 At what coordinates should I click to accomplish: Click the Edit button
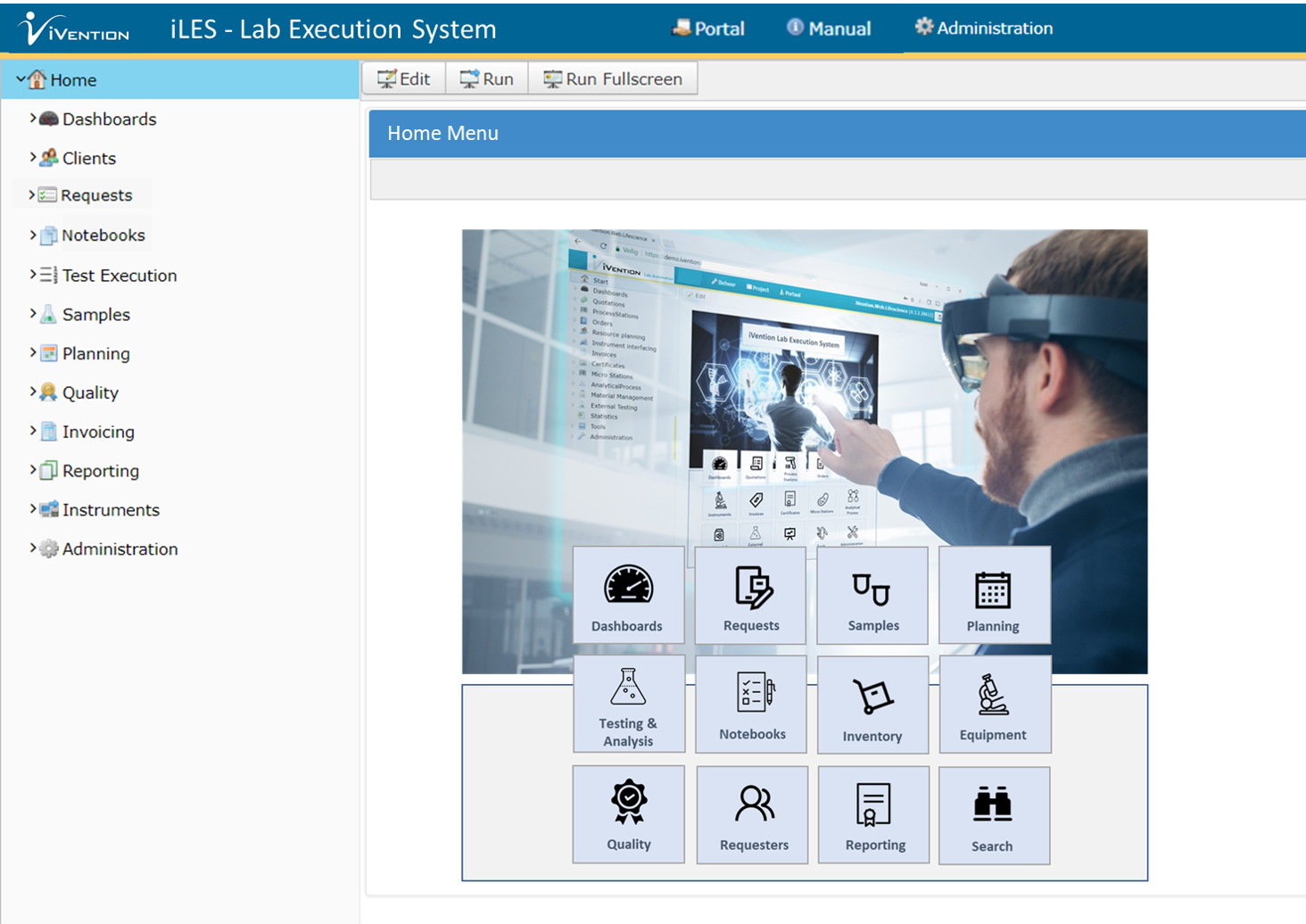click(403, 78)
